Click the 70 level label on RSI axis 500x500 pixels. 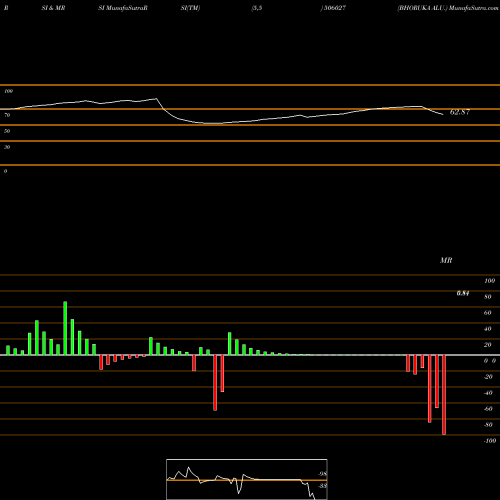pyautogui.click(x=7, y=115)
